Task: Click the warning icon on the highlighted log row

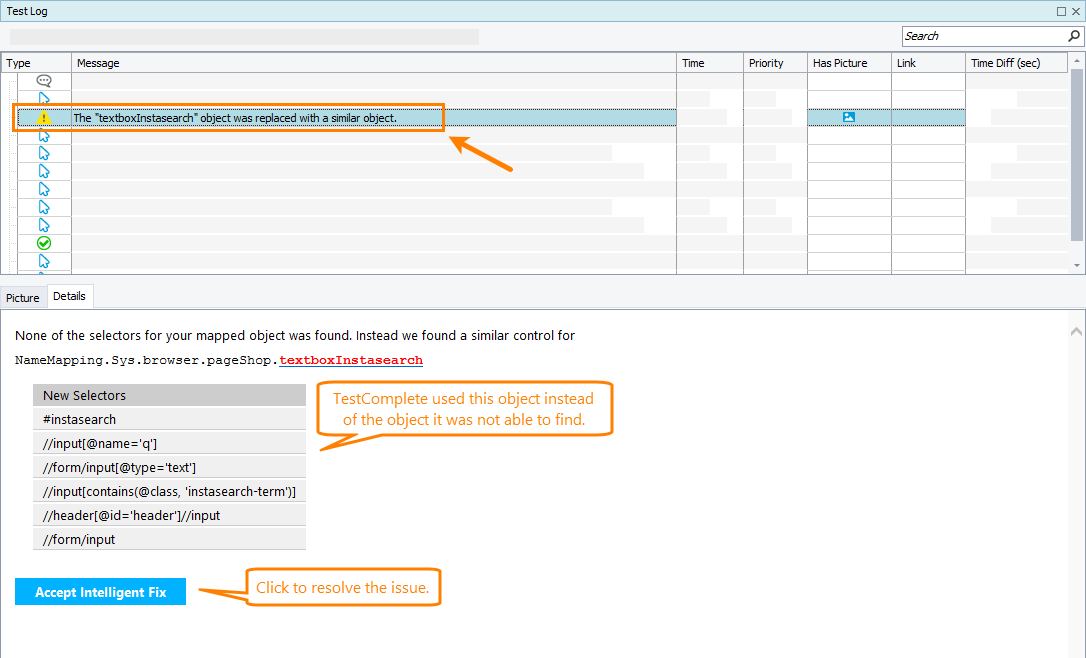Action: coord(44,117)
